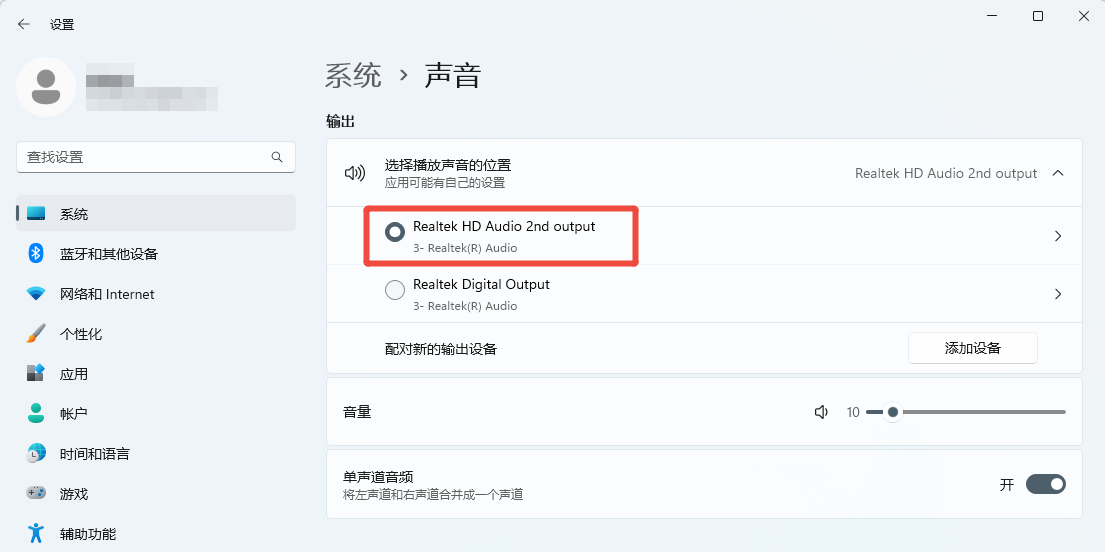This screenshot has height=552, width=1105.
Task: Click the personalization paintbrush icon
Action: (x=36, y=334)
